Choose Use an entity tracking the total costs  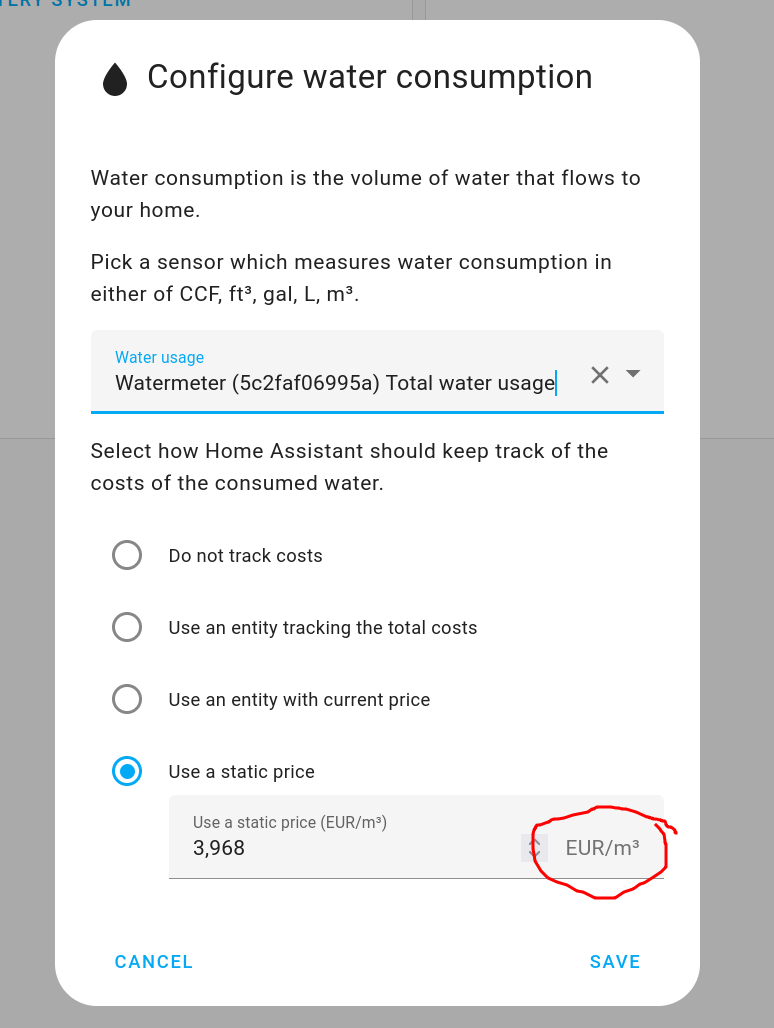[127, 627]
